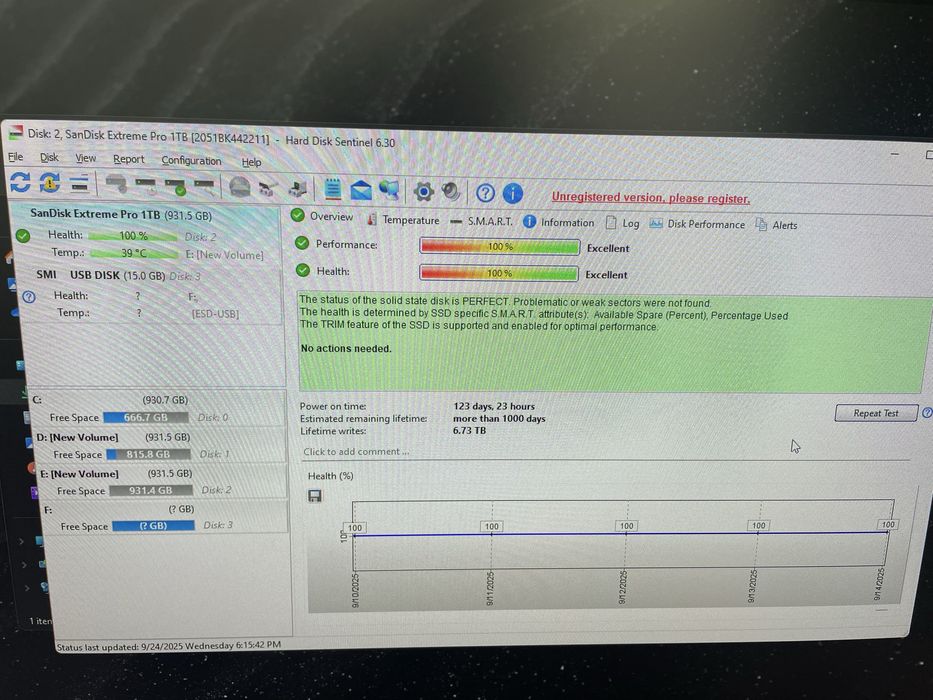Click the blue Refresh arrows toolbar icon
This screenshot has height=700, width=933.
point(20,182)
